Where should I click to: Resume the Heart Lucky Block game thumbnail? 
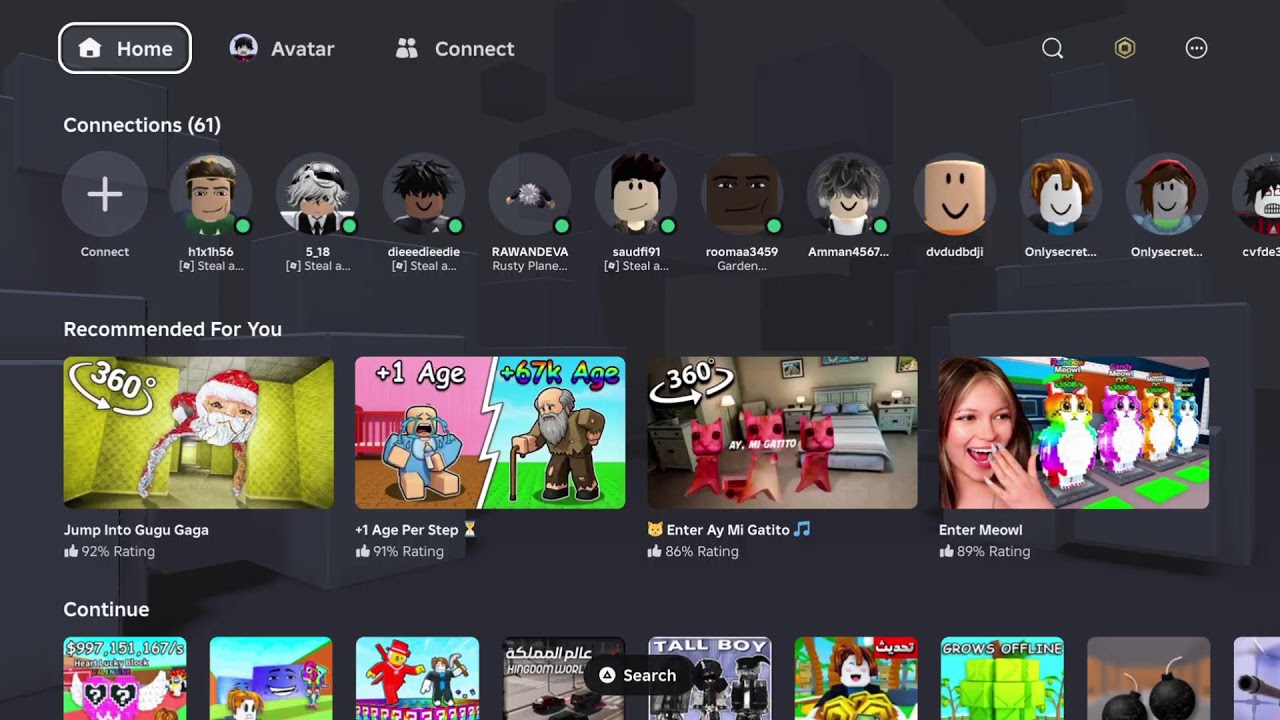[125, 679]
